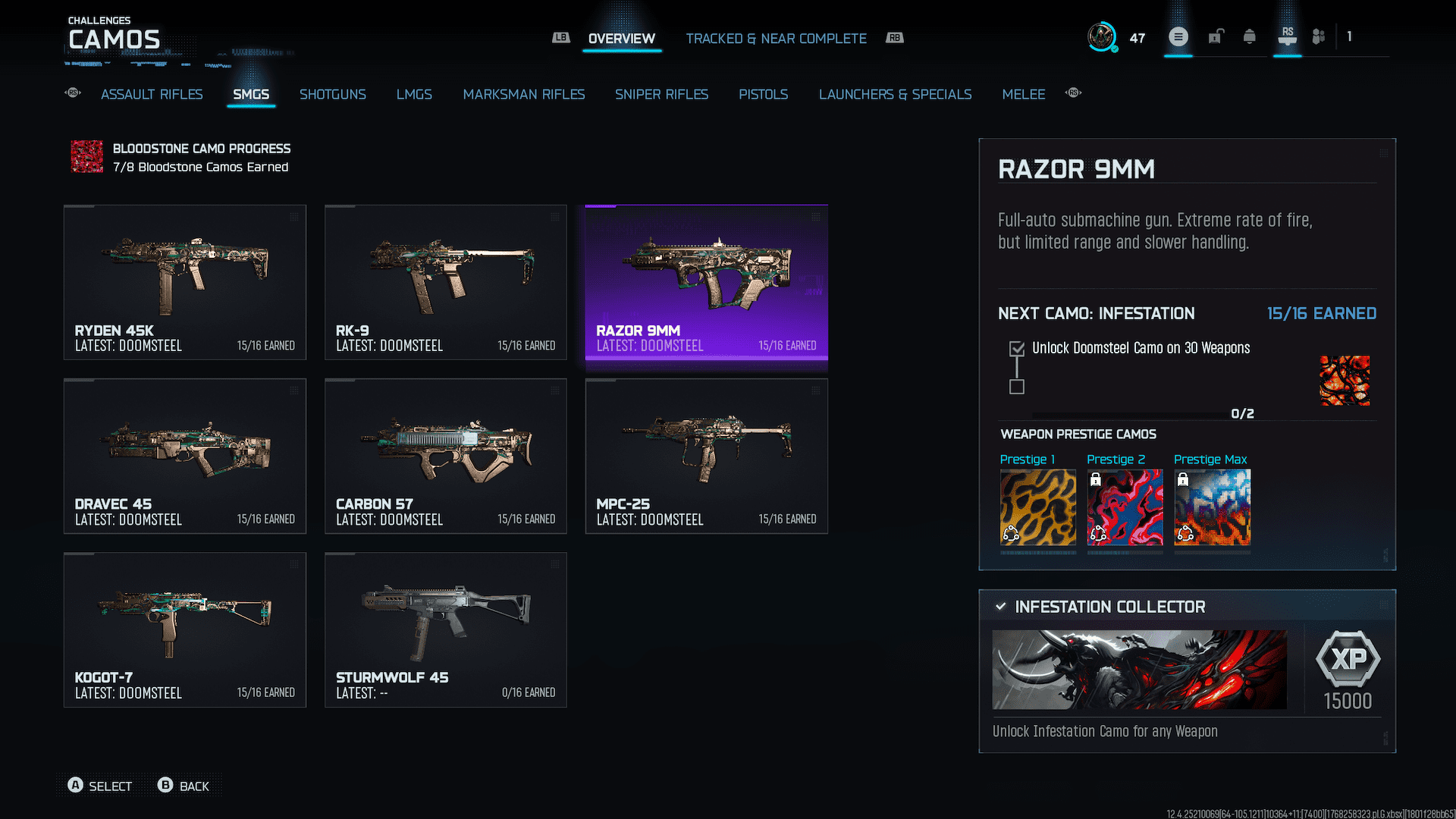1456x819 pixels.
Task: Switch to Tracked & Near Complete tab
Action: pyautogui.click(x=776, y=39)
